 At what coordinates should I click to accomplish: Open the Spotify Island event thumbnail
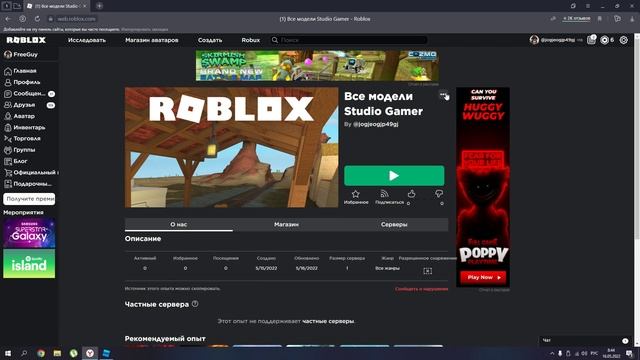[x=29, y=264]
